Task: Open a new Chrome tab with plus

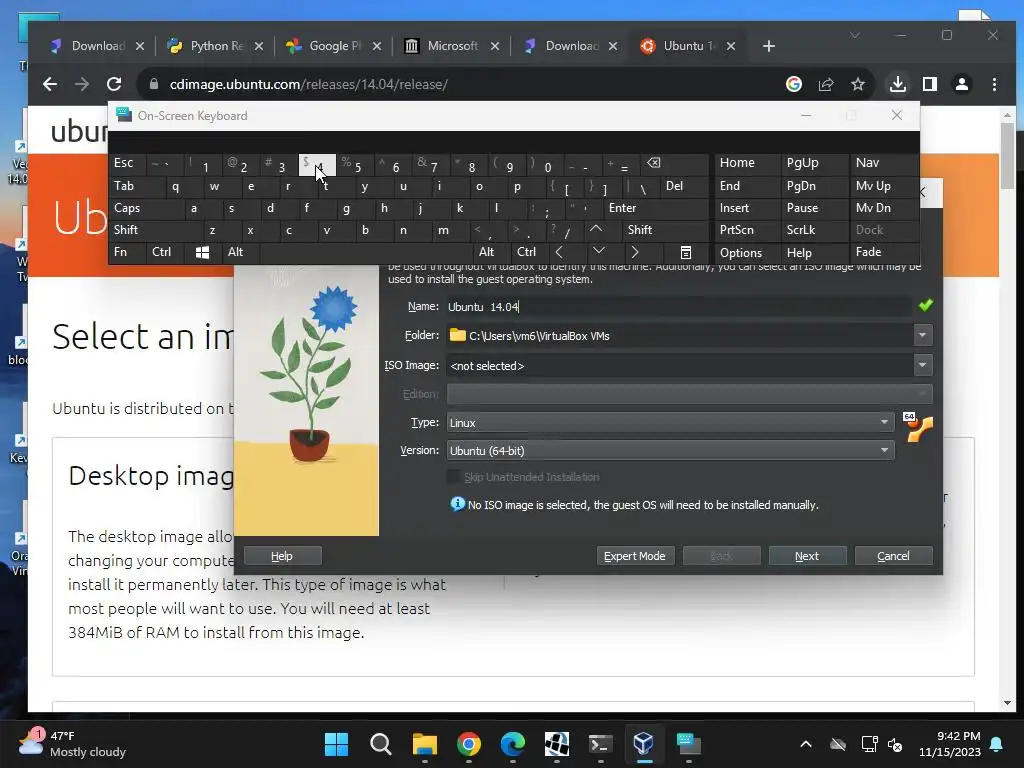Action: (769, 46)
